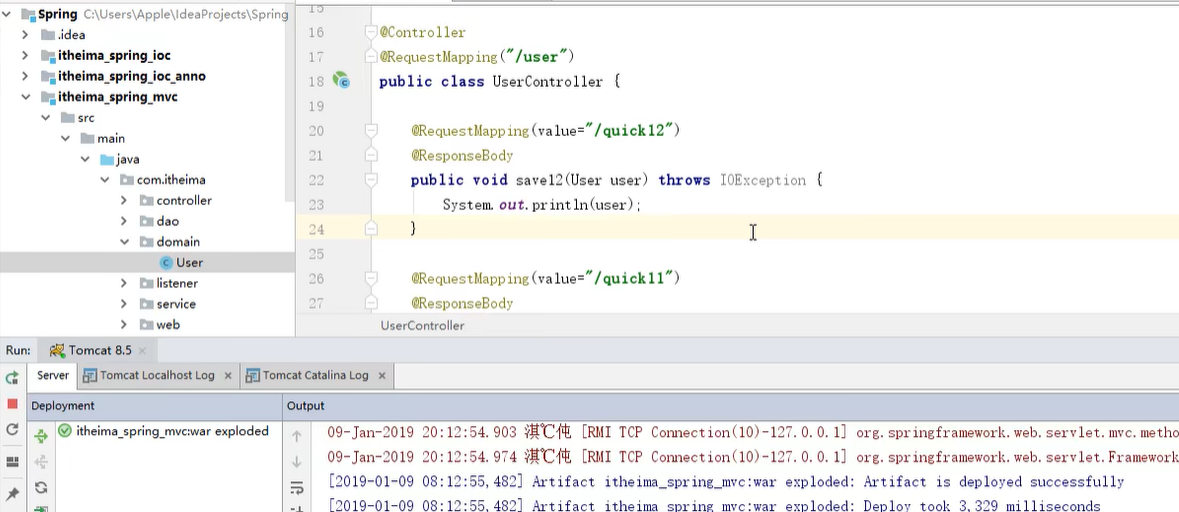Click the User class icon in tree
The height and width of the screenshot is (512, 1179).
pos(166,262)
